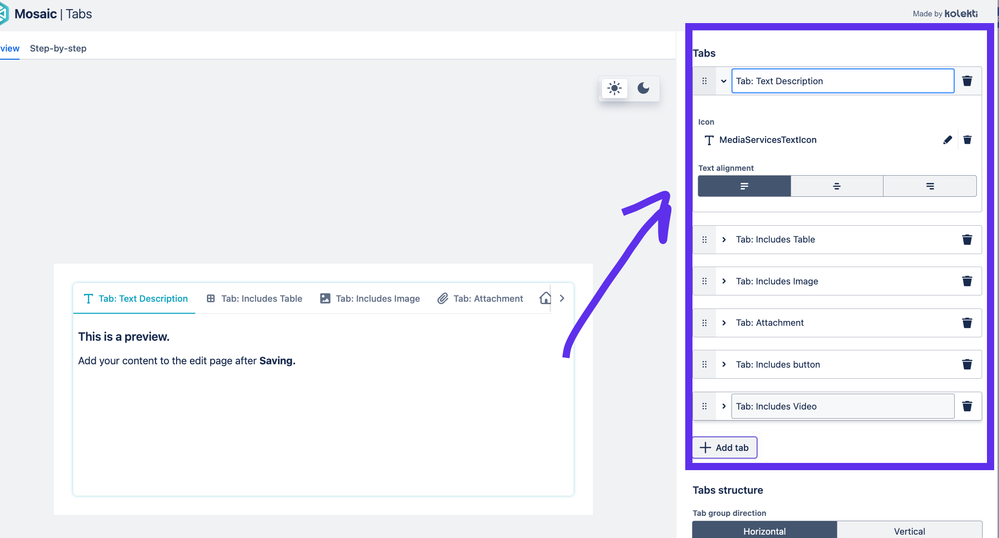
Task: Delete the Tab: Includes Table entry
Action: point(967,240)
